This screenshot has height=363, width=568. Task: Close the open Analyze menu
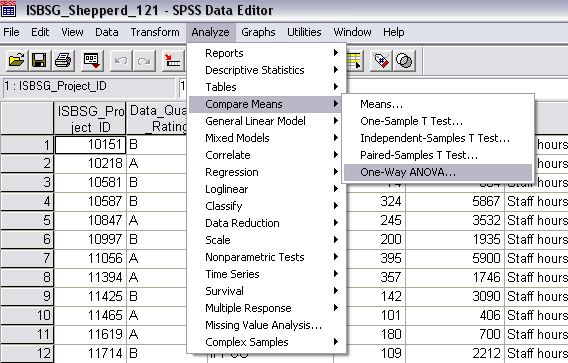(210, 32)
